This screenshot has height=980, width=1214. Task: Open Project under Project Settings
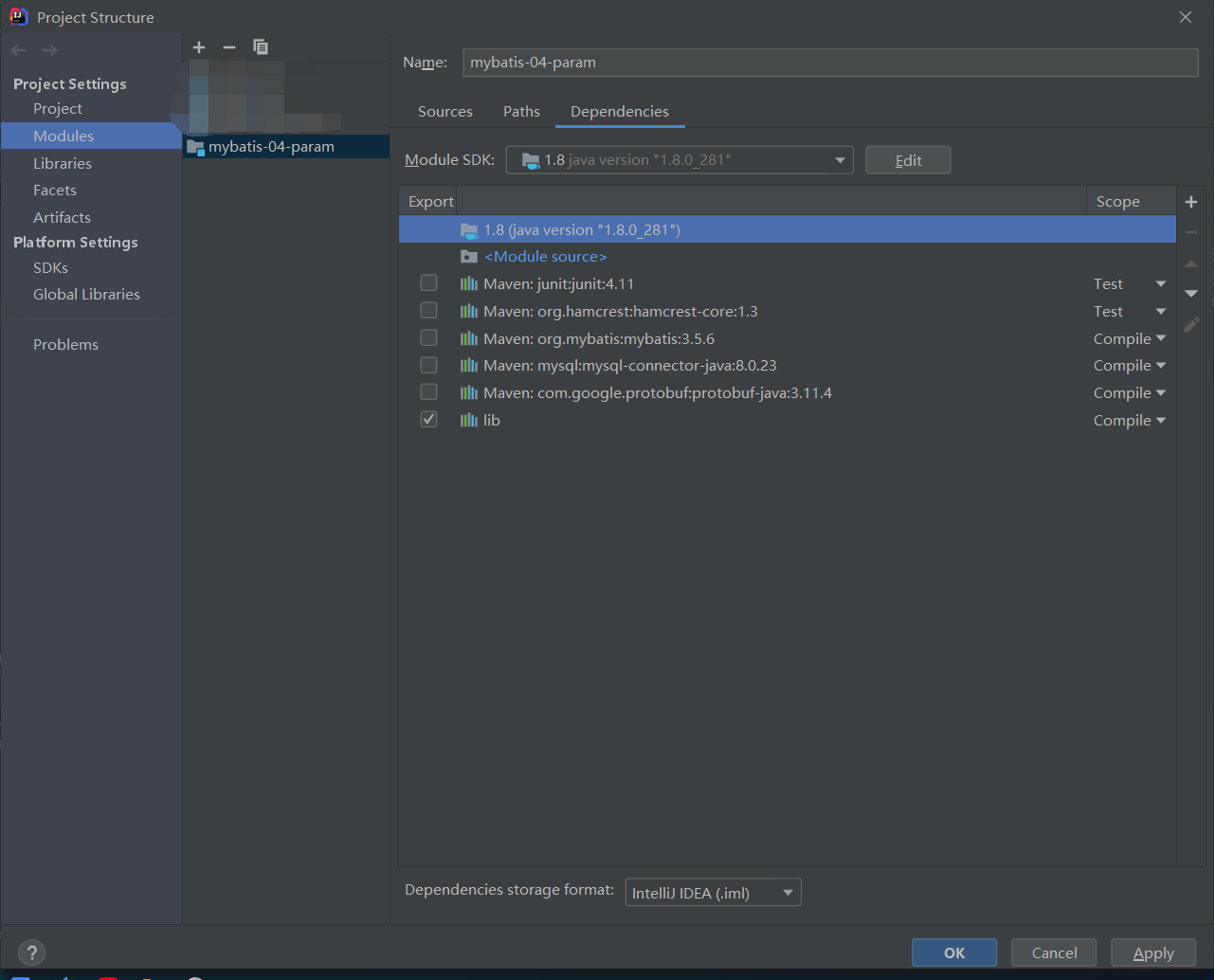point(58,109)
